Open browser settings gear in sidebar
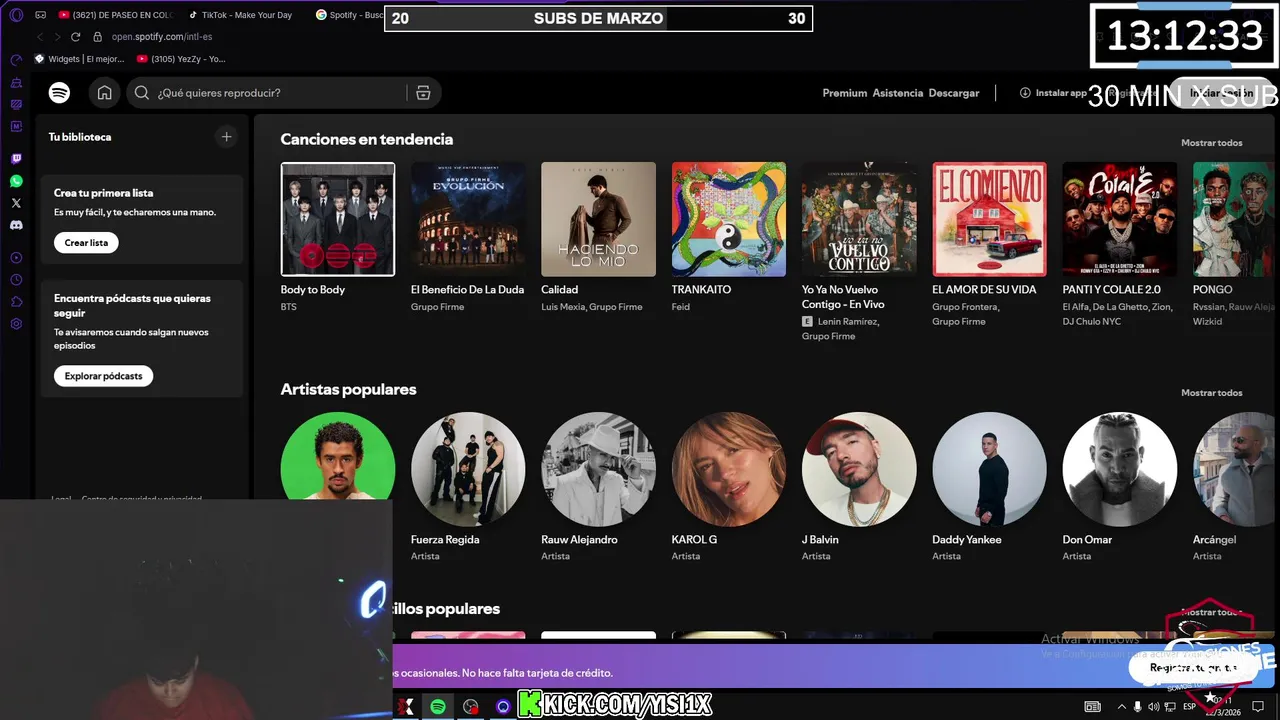This screenshot has height=720, width=1280. click(16, 324)
